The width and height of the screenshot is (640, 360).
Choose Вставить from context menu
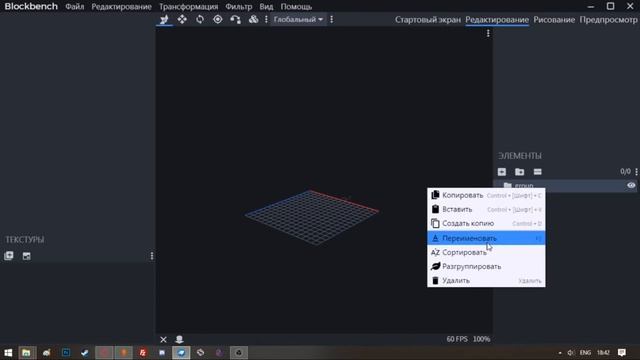coord(486,209)
